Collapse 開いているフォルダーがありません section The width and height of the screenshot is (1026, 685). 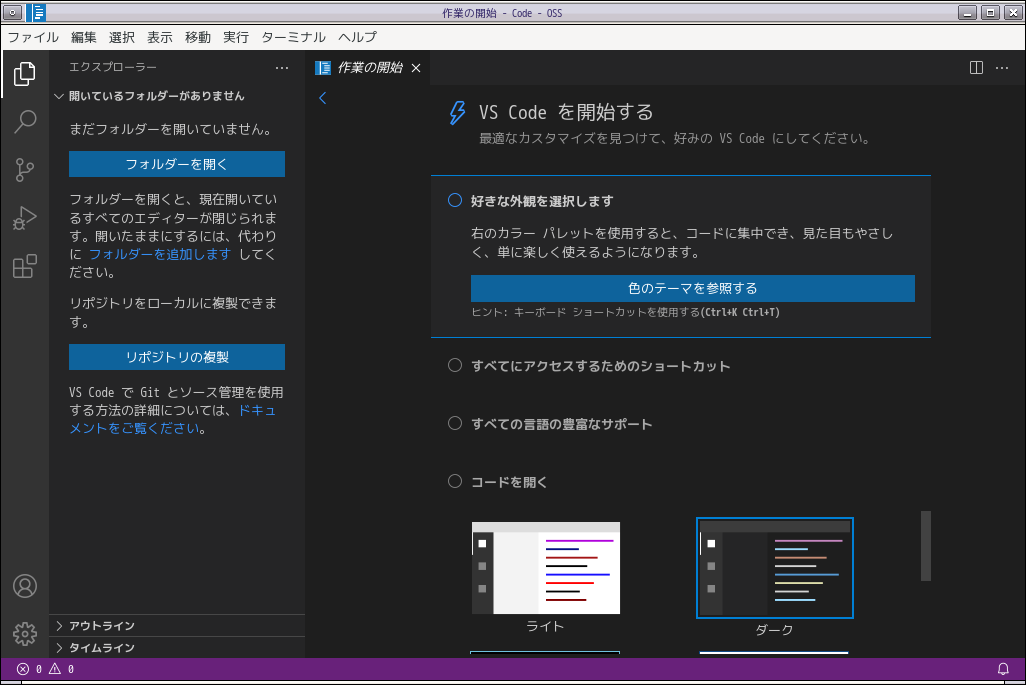pos(177,96)
